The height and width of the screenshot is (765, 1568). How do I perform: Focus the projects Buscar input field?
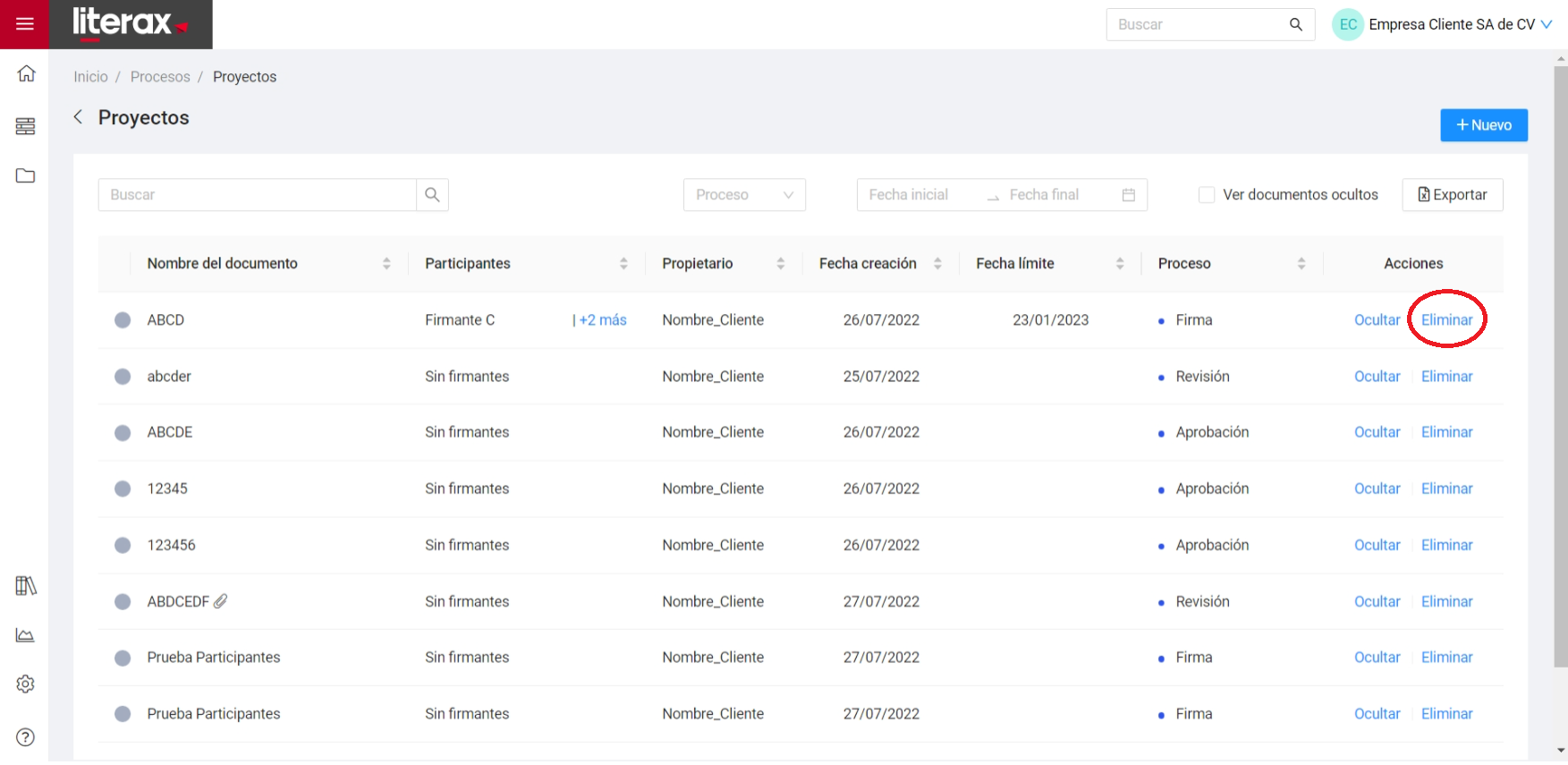257,194
